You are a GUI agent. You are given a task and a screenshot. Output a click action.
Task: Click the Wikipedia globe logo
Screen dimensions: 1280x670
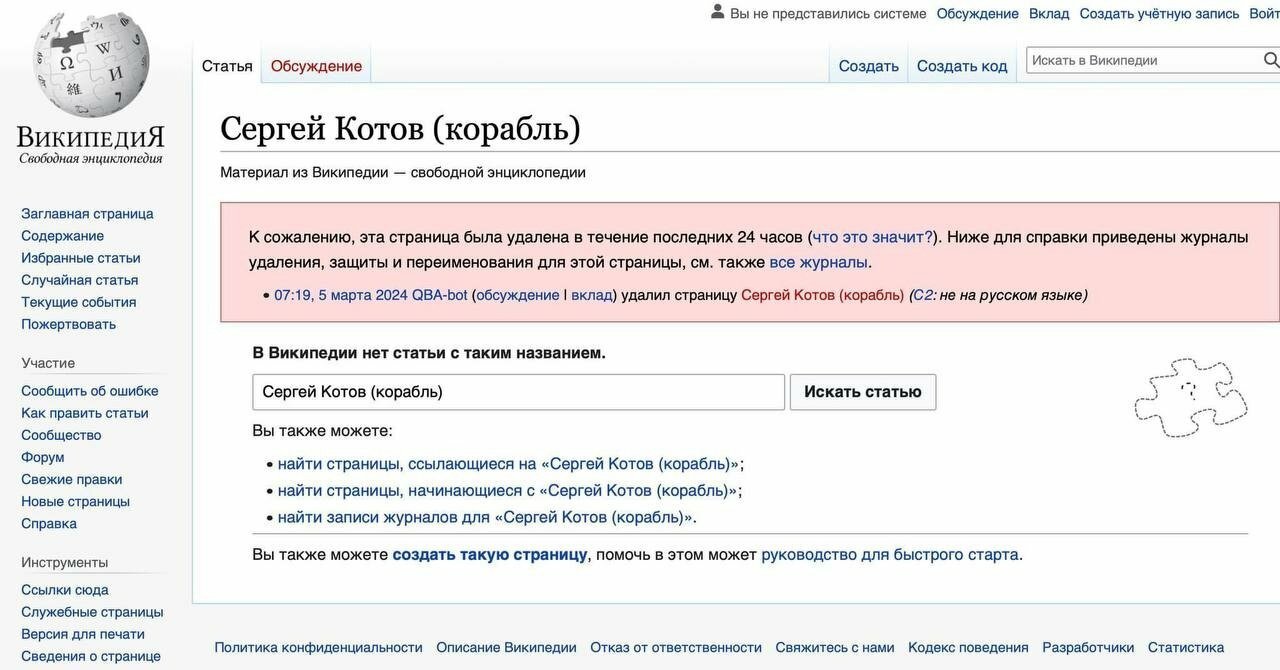click(91, 64)
